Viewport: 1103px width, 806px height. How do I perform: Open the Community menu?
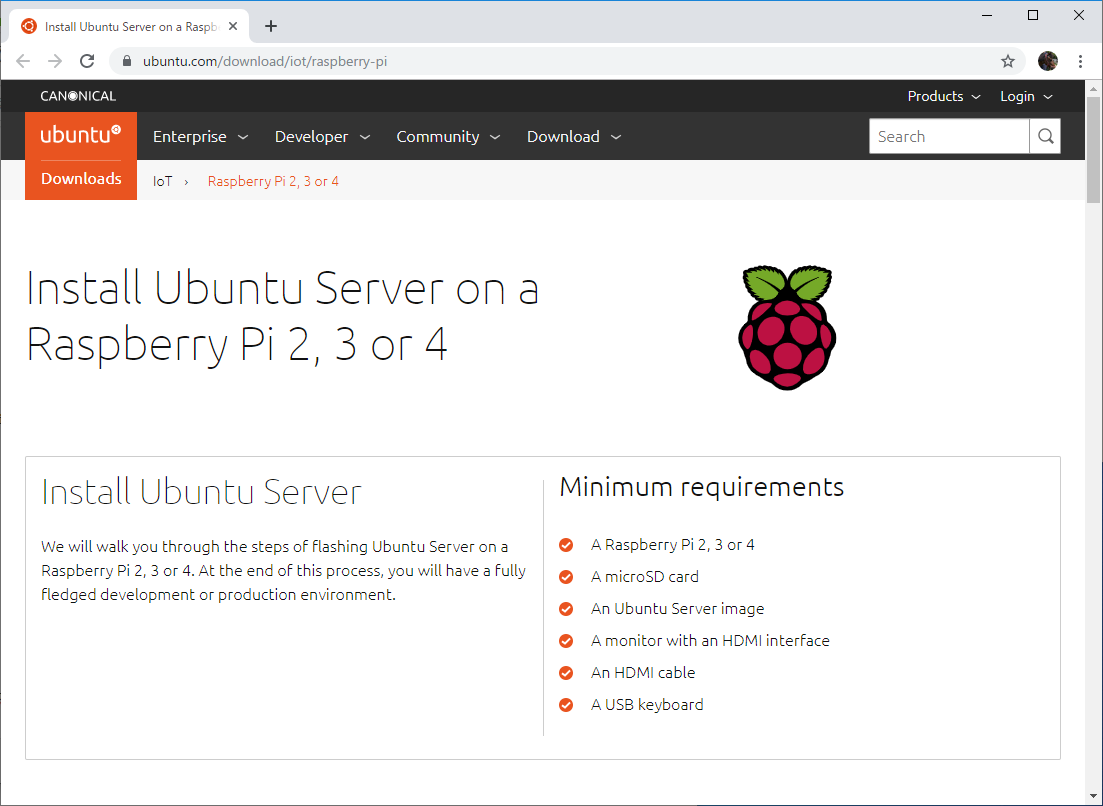[448, 136]
